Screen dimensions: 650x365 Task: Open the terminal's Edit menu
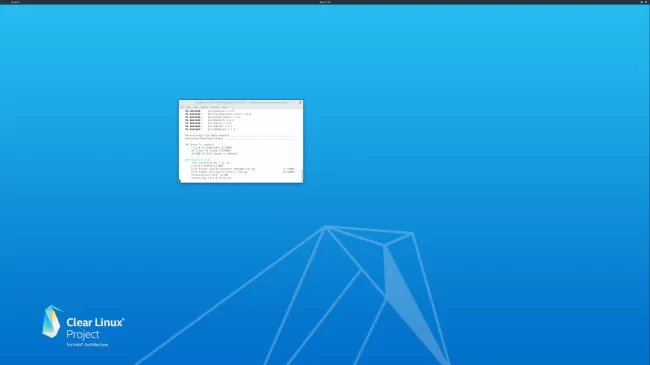(x=188, y=107)
